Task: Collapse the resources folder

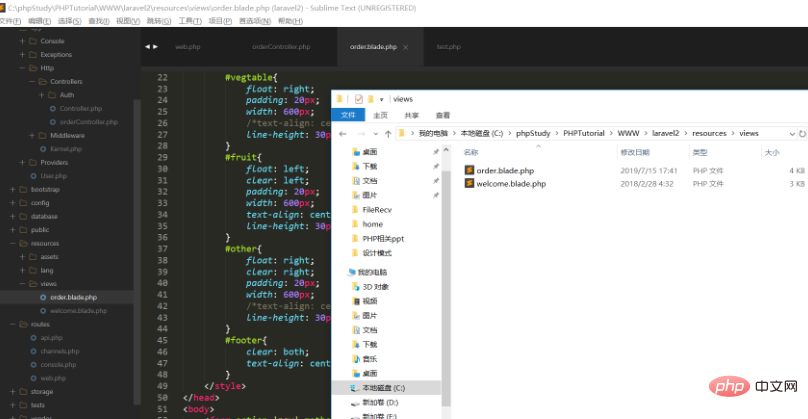Action: [x=12, y=243]
